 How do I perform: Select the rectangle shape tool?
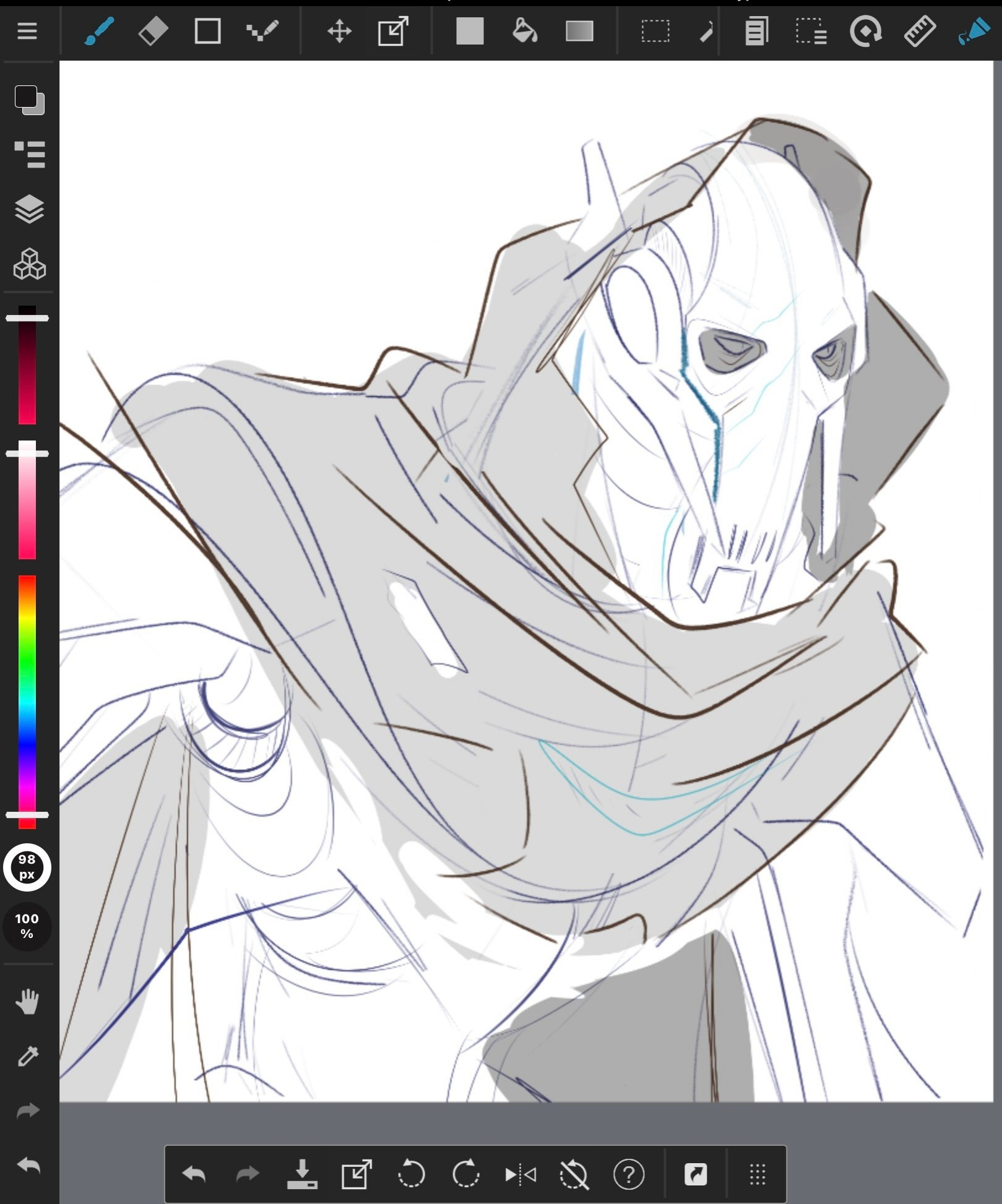pyautogui.click(x=207, y=31)
